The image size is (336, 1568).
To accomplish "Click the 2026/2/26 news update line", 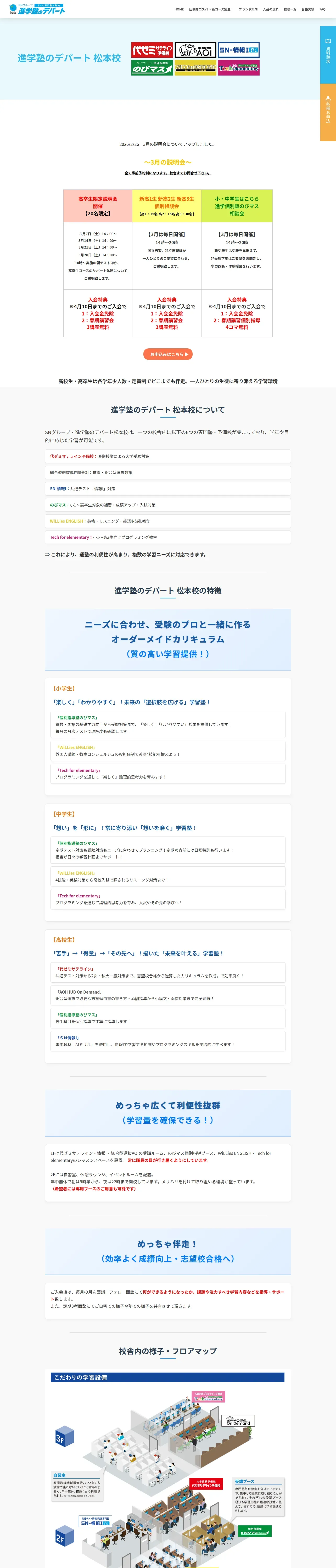I will [168, 144].
